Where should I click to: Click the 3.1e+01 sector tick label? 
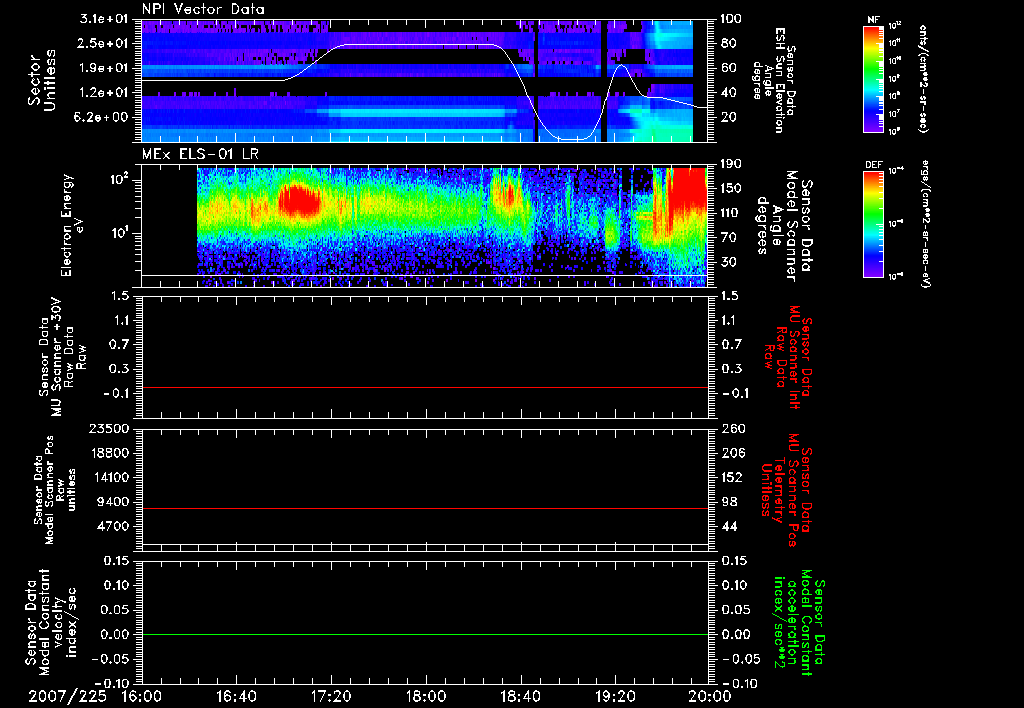pos(103,19)
